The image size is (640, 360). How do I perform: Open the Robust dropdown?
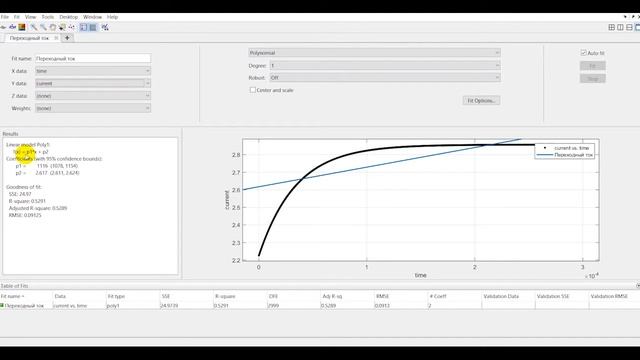tap(385, 78)
